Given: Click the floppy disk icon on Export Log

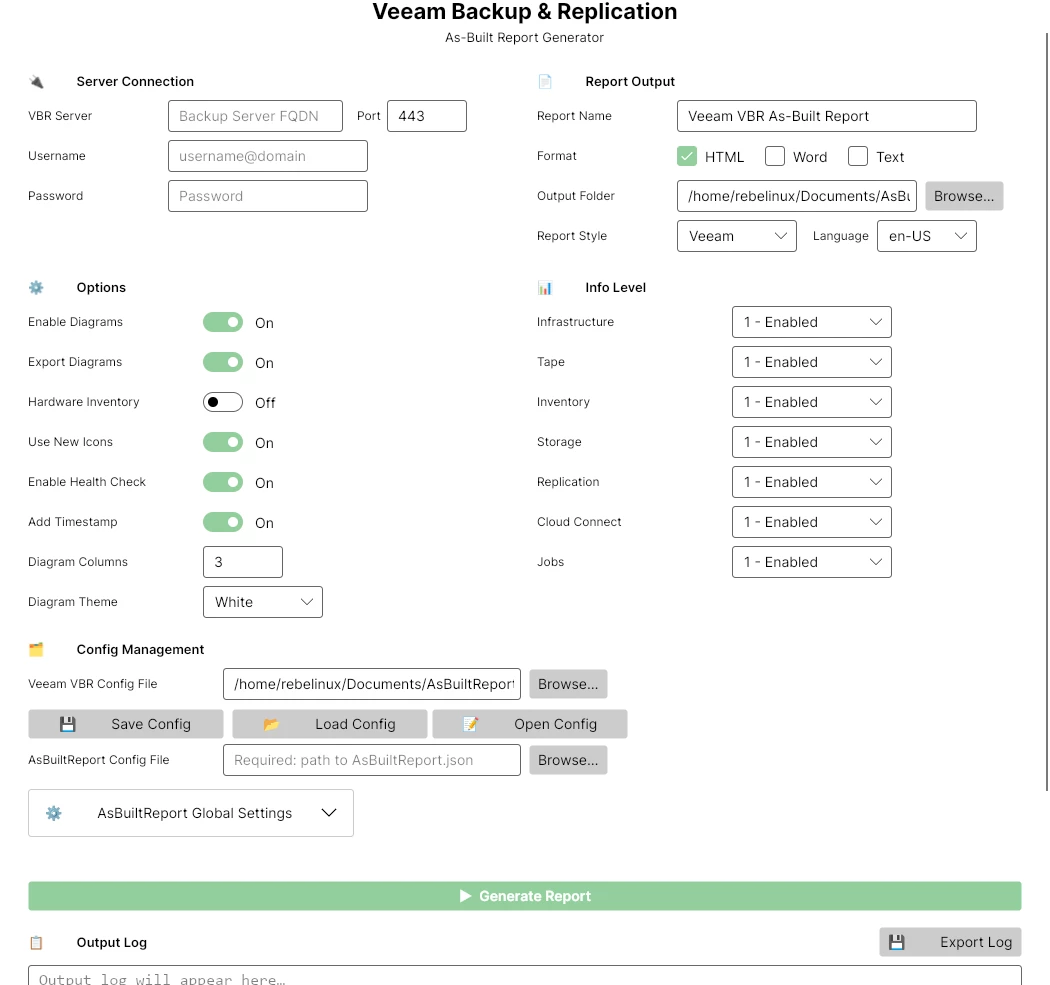Looking at the screenshot, I should (x=897, y=943).
